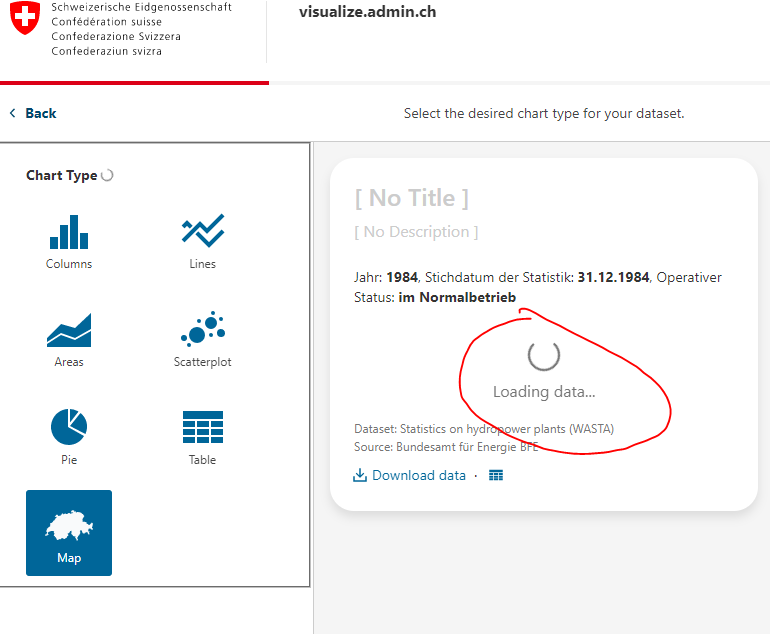The image size is (770, 634).
Task: Click the Back chevron arrow
Action: [12, 113]
